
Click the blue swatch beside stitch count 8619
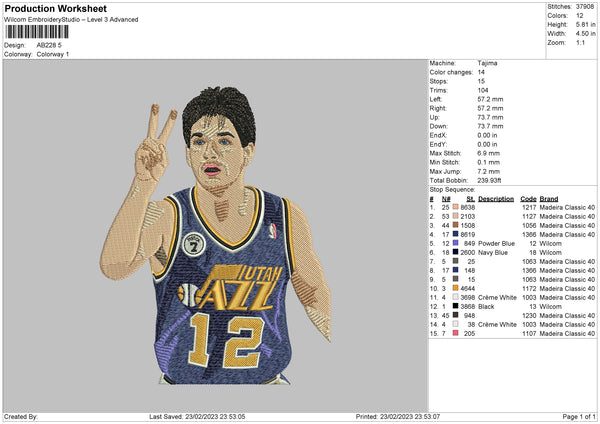(x=455, y=234)
